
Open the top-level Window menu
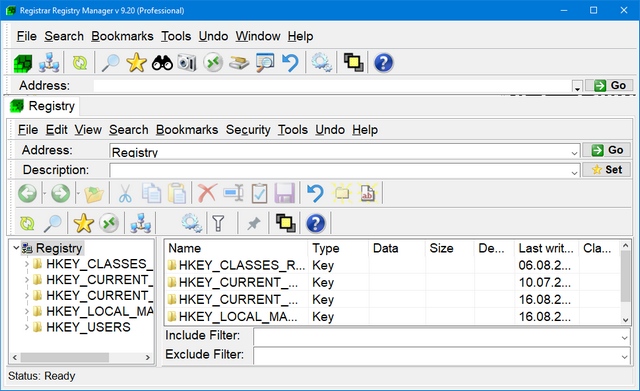click(x=258, y=36)
